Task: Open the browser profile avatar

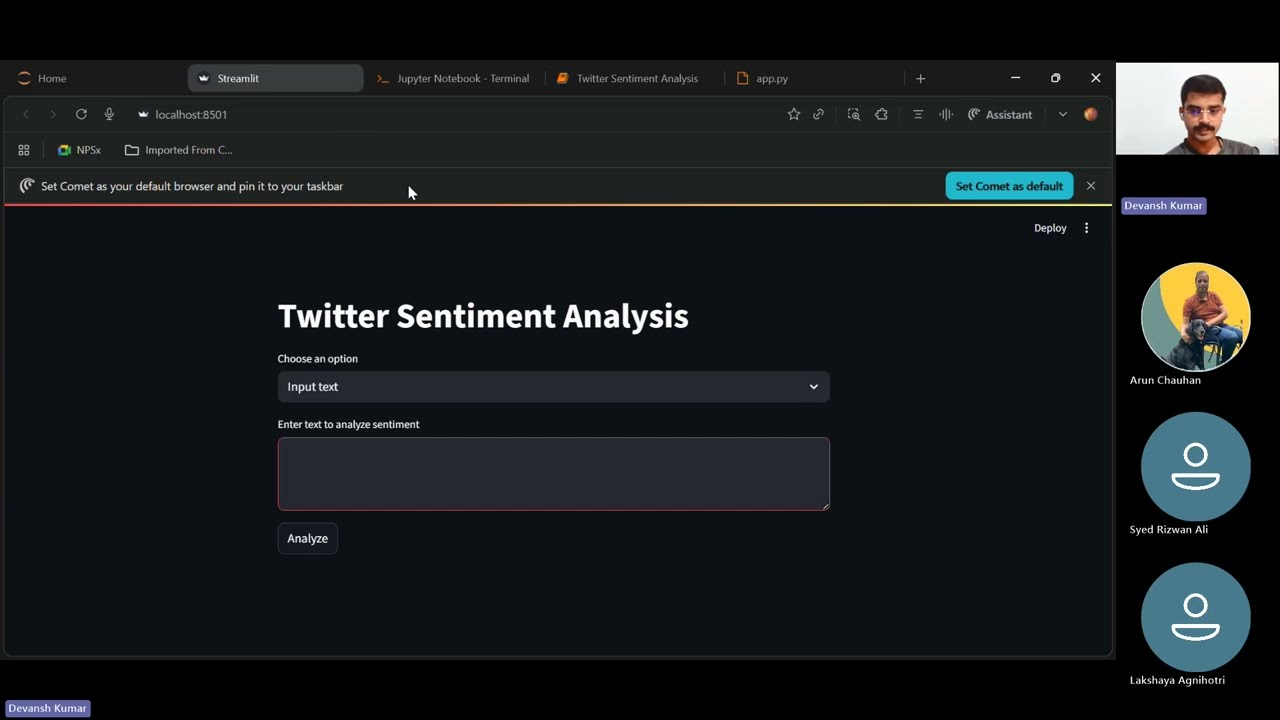Action: pos(1091,114)
